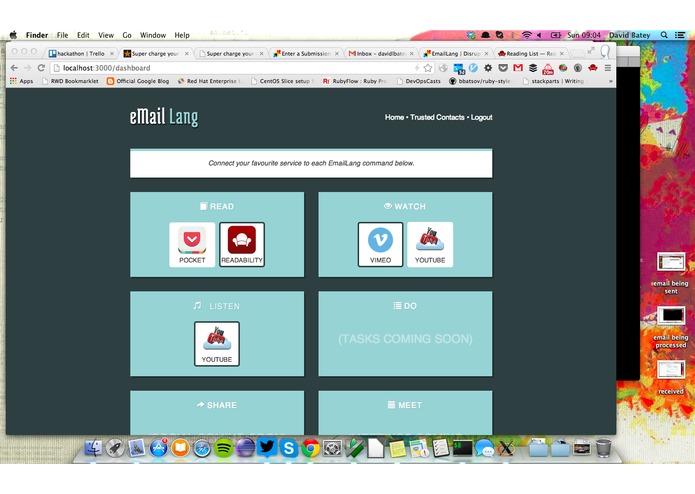
Task: Open Finder from the Dock
Action: [x=94, y=448]
